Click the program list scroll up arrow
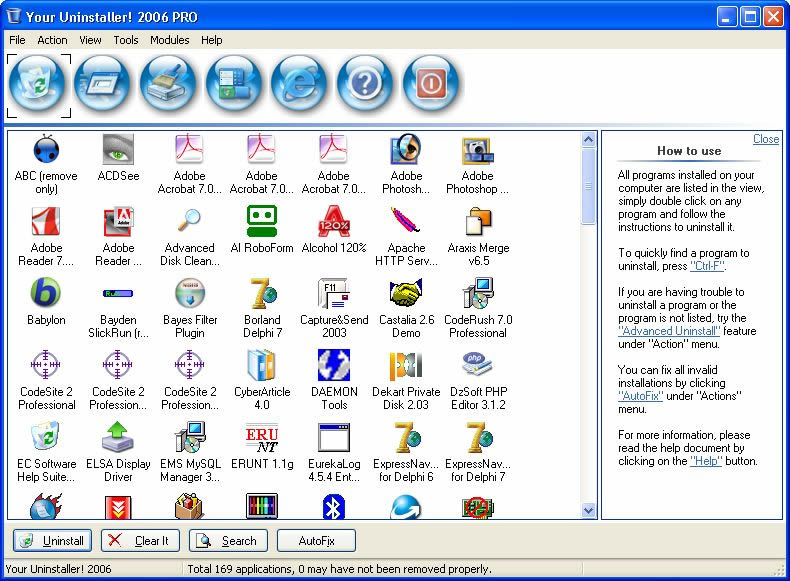Viewport: 790px width, 581px height. click(588, 140)
